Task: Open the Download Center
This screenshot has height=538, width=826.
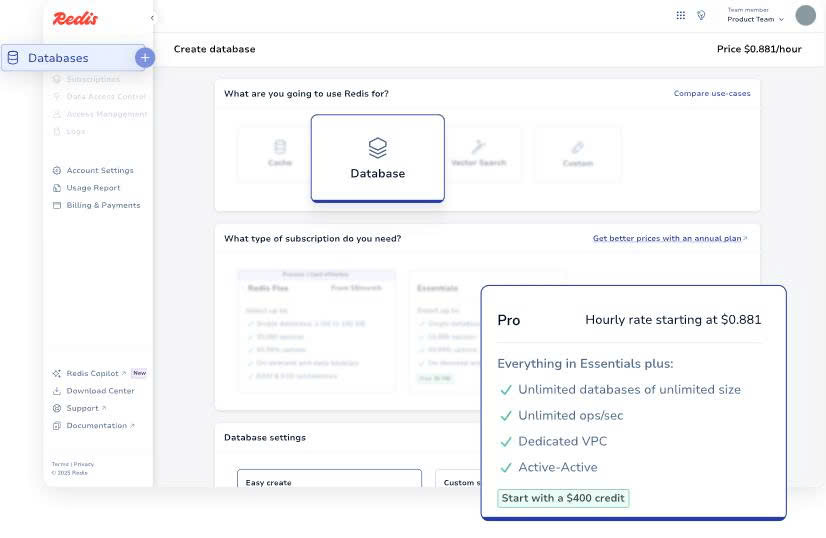Action: (100, 391)
